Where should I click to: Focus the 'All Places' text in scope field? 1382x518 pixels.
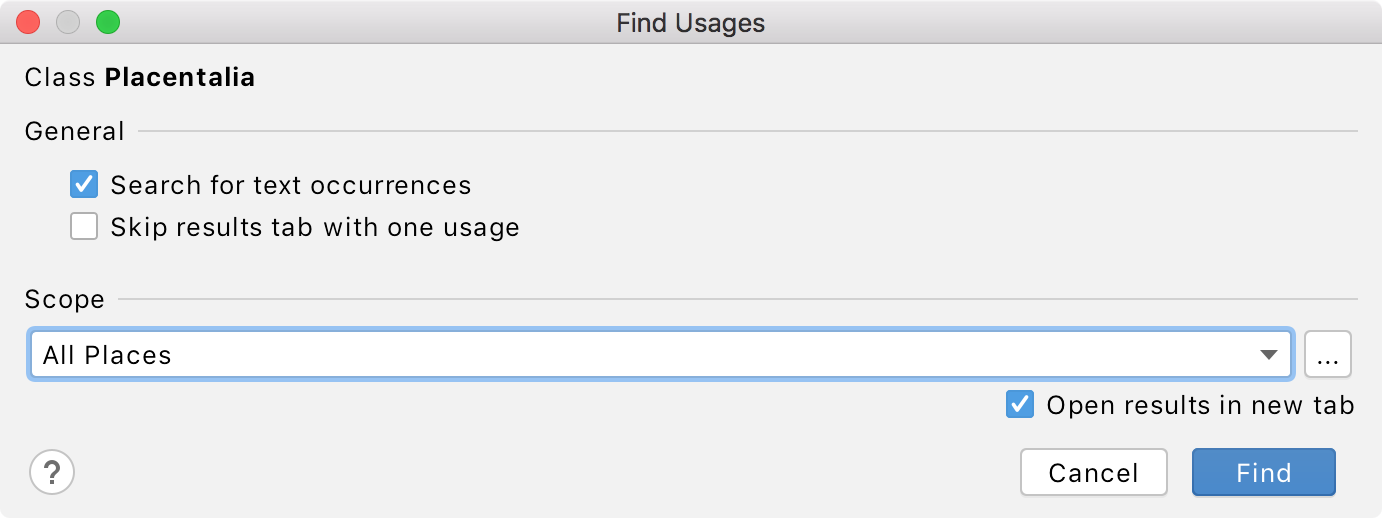pos(107,355)
